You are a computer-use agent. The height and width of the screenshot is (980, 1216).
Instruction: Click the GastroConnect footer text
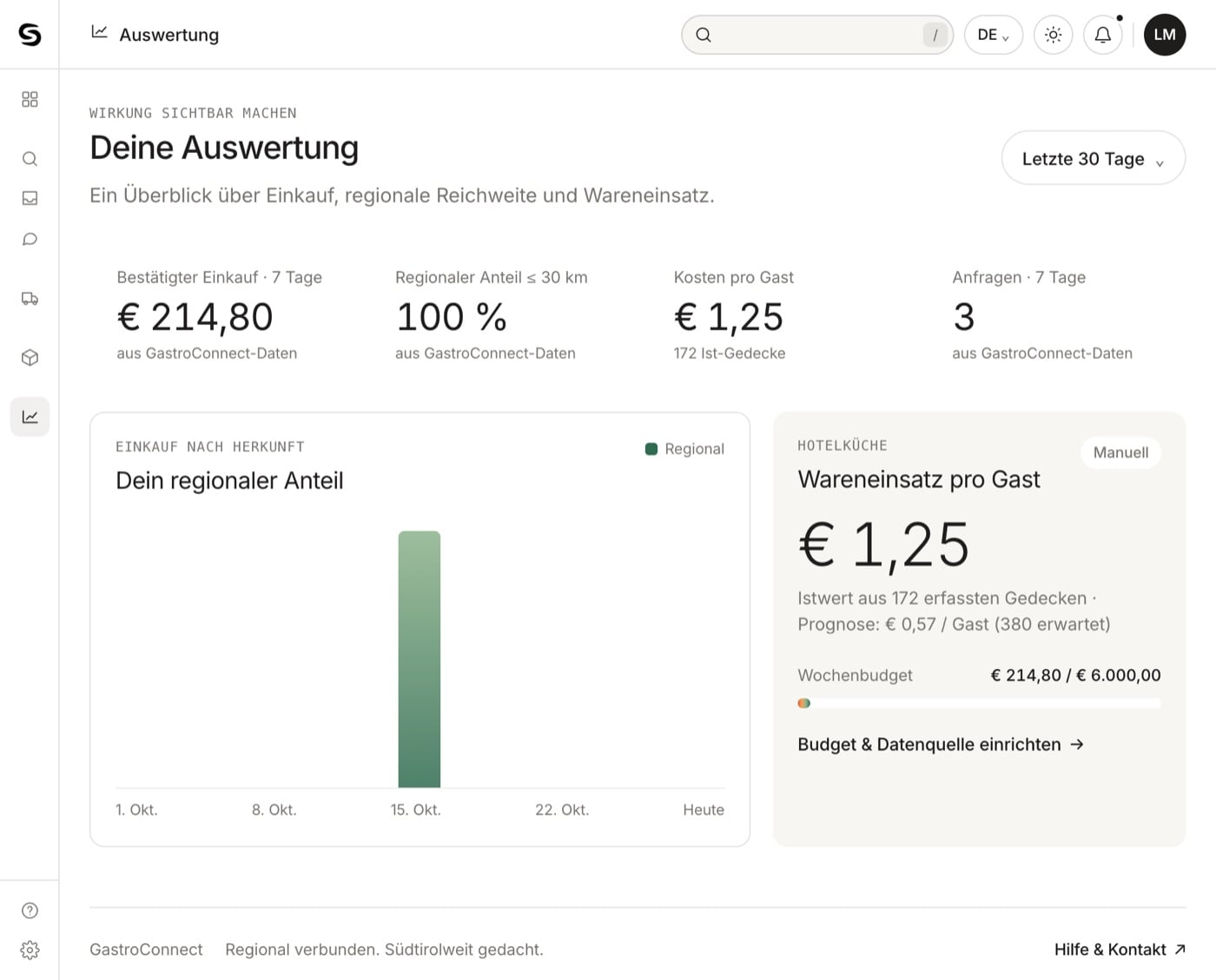[146, 950]
